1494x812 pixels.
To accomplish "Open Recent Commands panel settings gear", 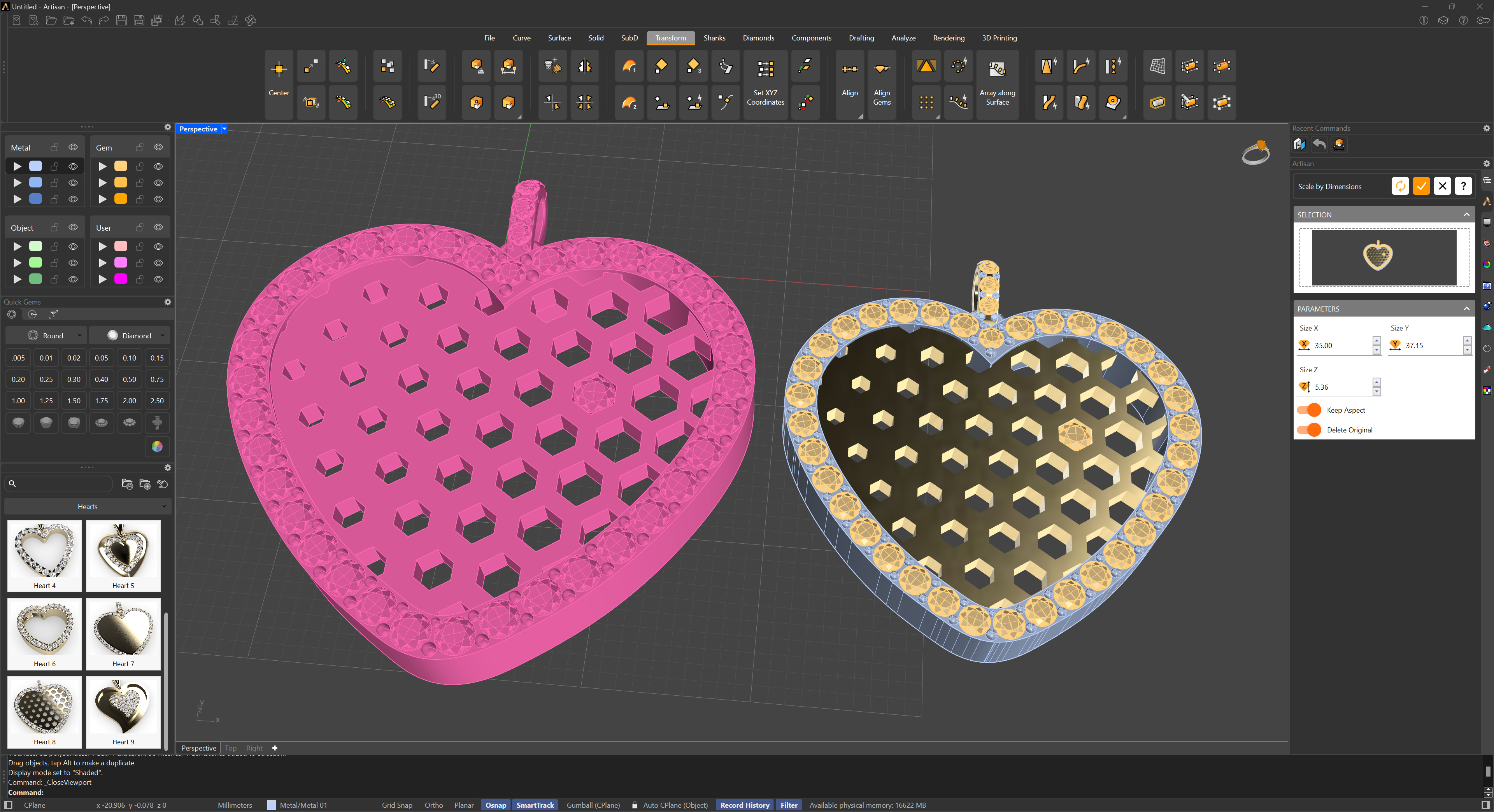I will pyautogui.click(x=1486, y=128).
